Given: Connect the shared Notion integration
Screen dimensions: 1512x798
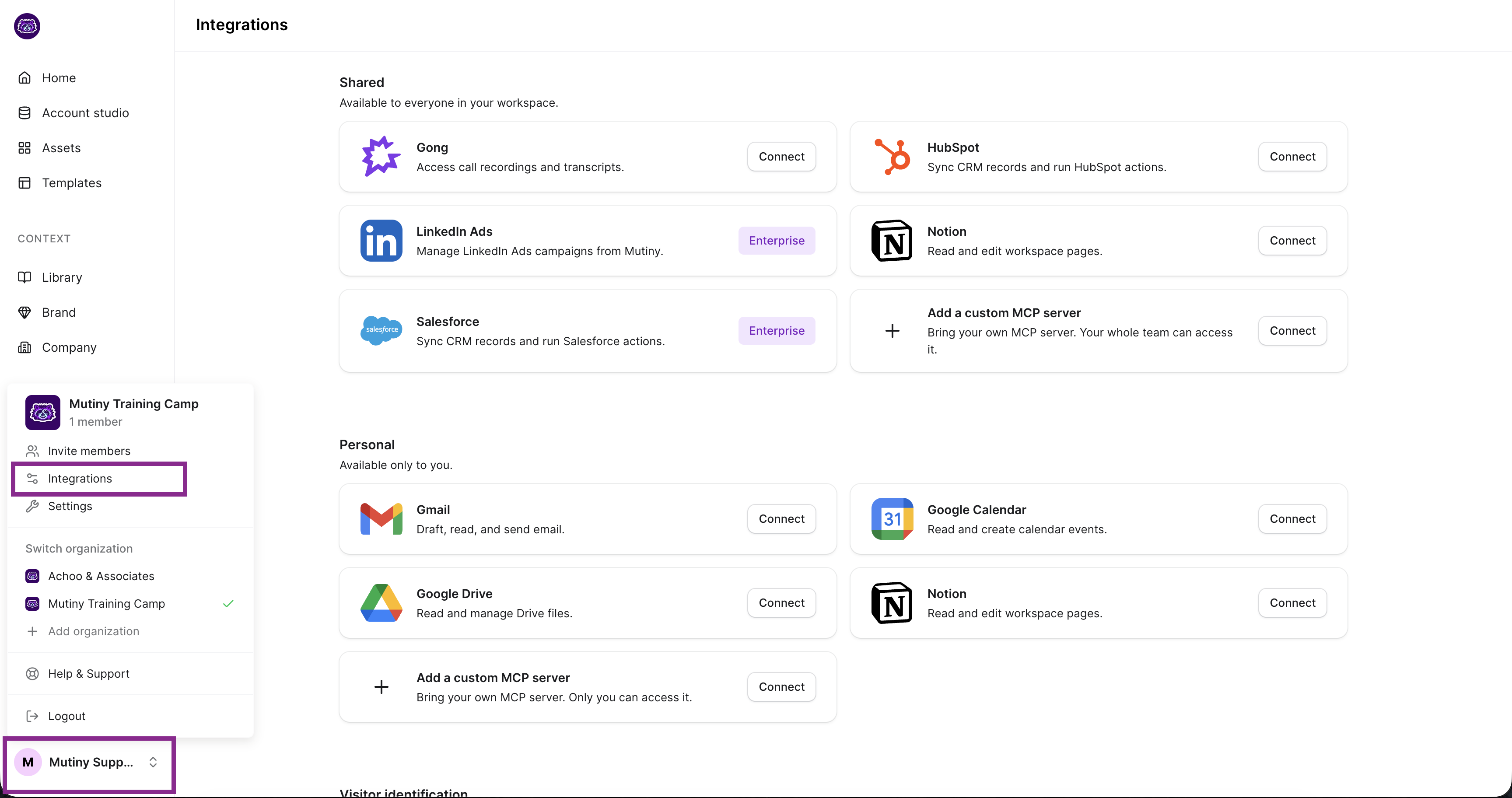Looking at the screenshot, I should tap(1292, 241).
